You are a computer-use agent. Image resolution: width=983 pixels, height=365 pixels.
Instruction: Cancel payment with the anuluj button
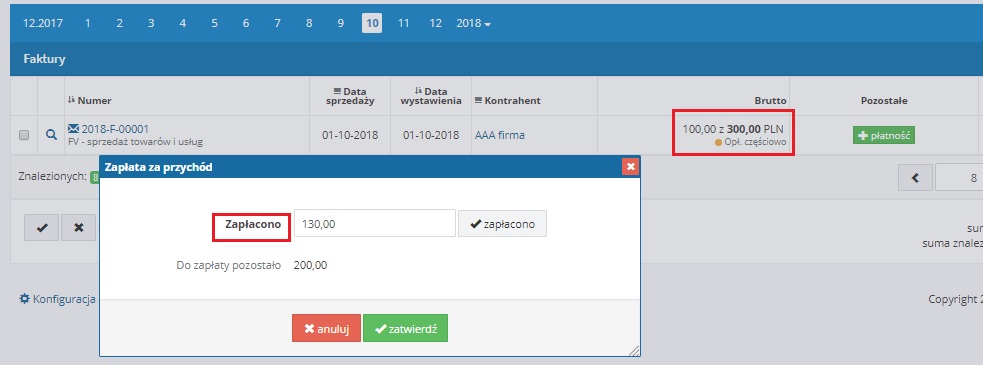pos(326,328)
